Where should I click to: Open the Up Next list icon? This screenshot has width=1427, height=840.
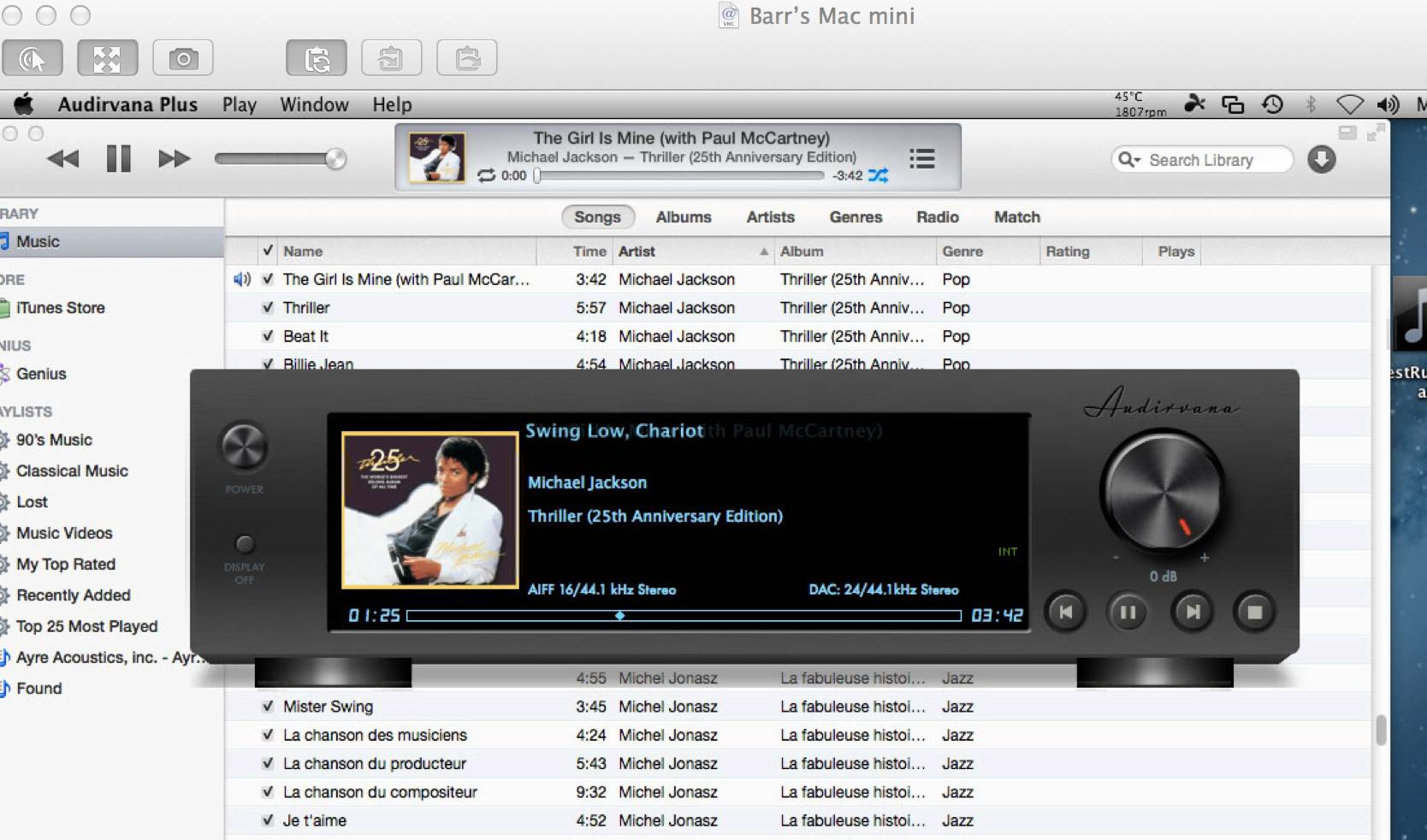[x=921, y=158]
